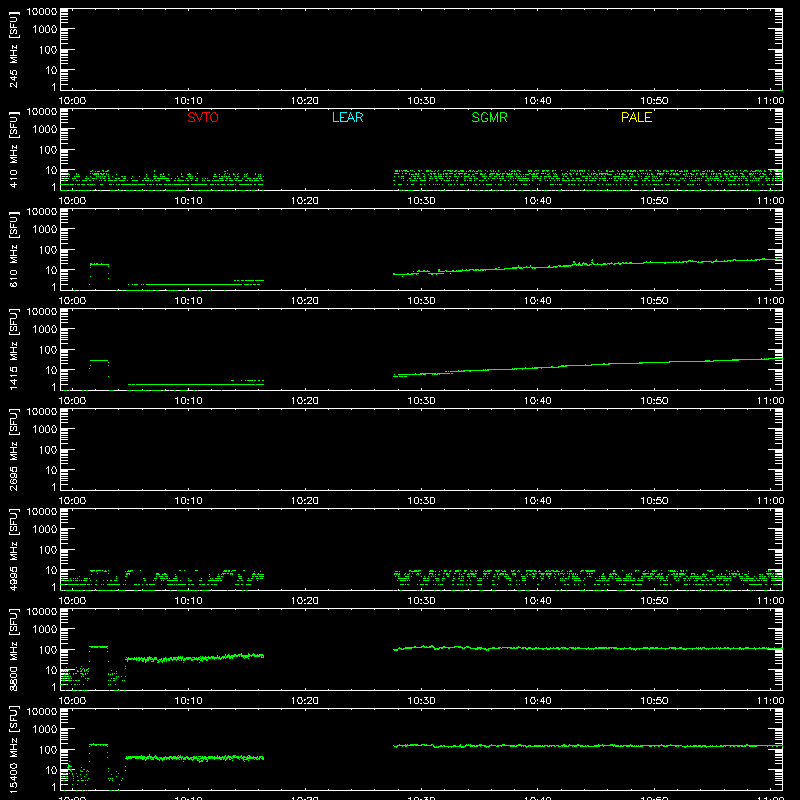This screenshot has height=800, width=800.
Task: Click the 100 tick label on 610 MHz axis
Action: coord(48,250)
